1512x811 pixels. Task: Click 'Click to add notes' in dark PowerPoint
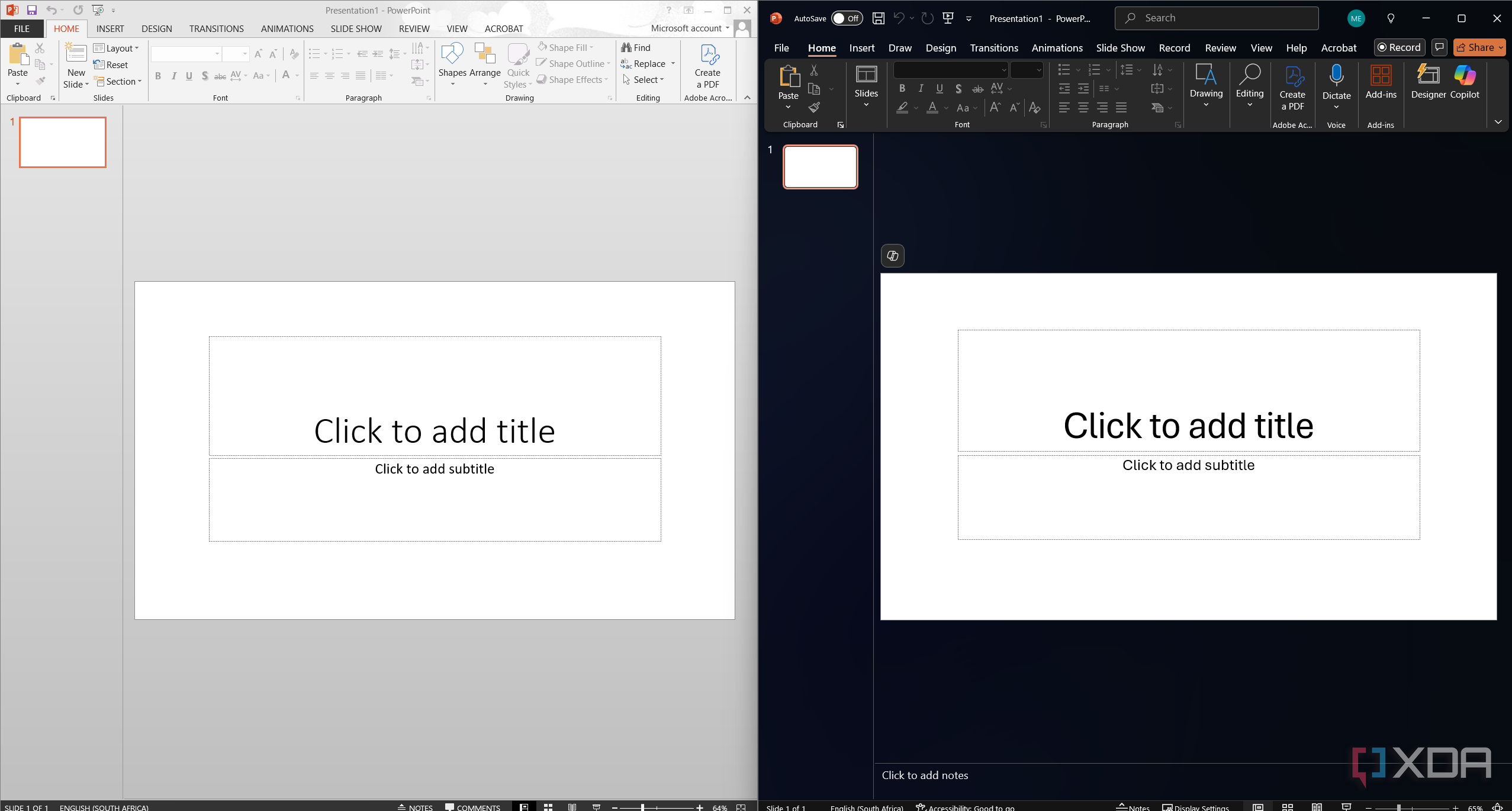click(x=925, y=775)
